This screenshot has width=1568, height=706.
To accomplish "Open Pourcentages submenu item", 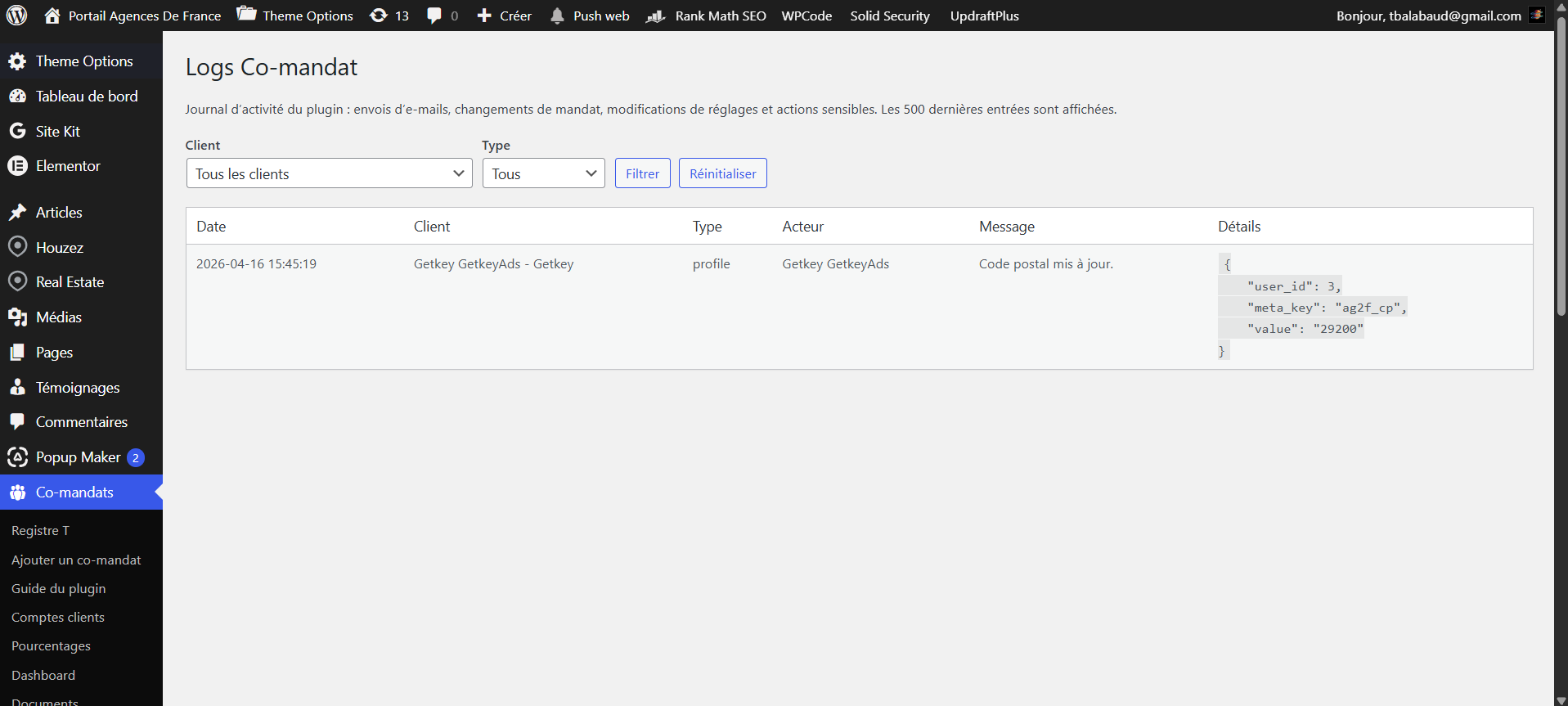I will point(51,646).
